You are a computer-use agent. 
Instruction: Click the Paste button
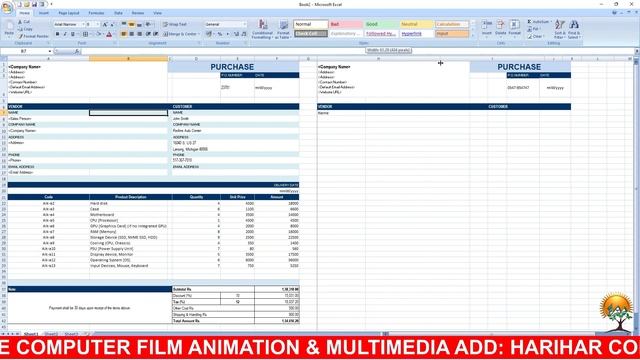(x=9, y=29)
